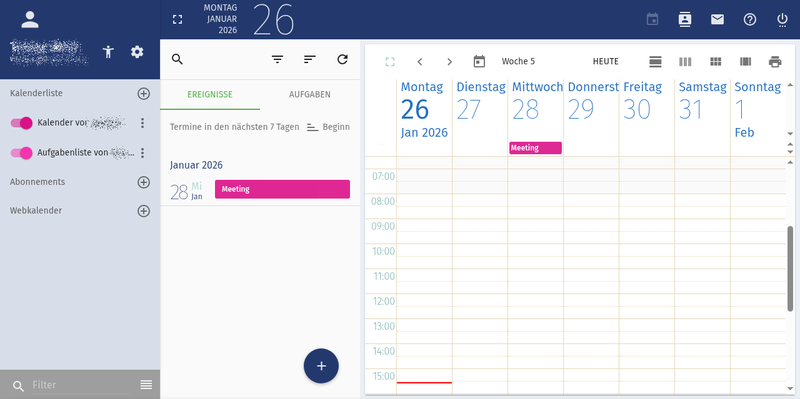Select Montag 26 day header

click(424, 110)
